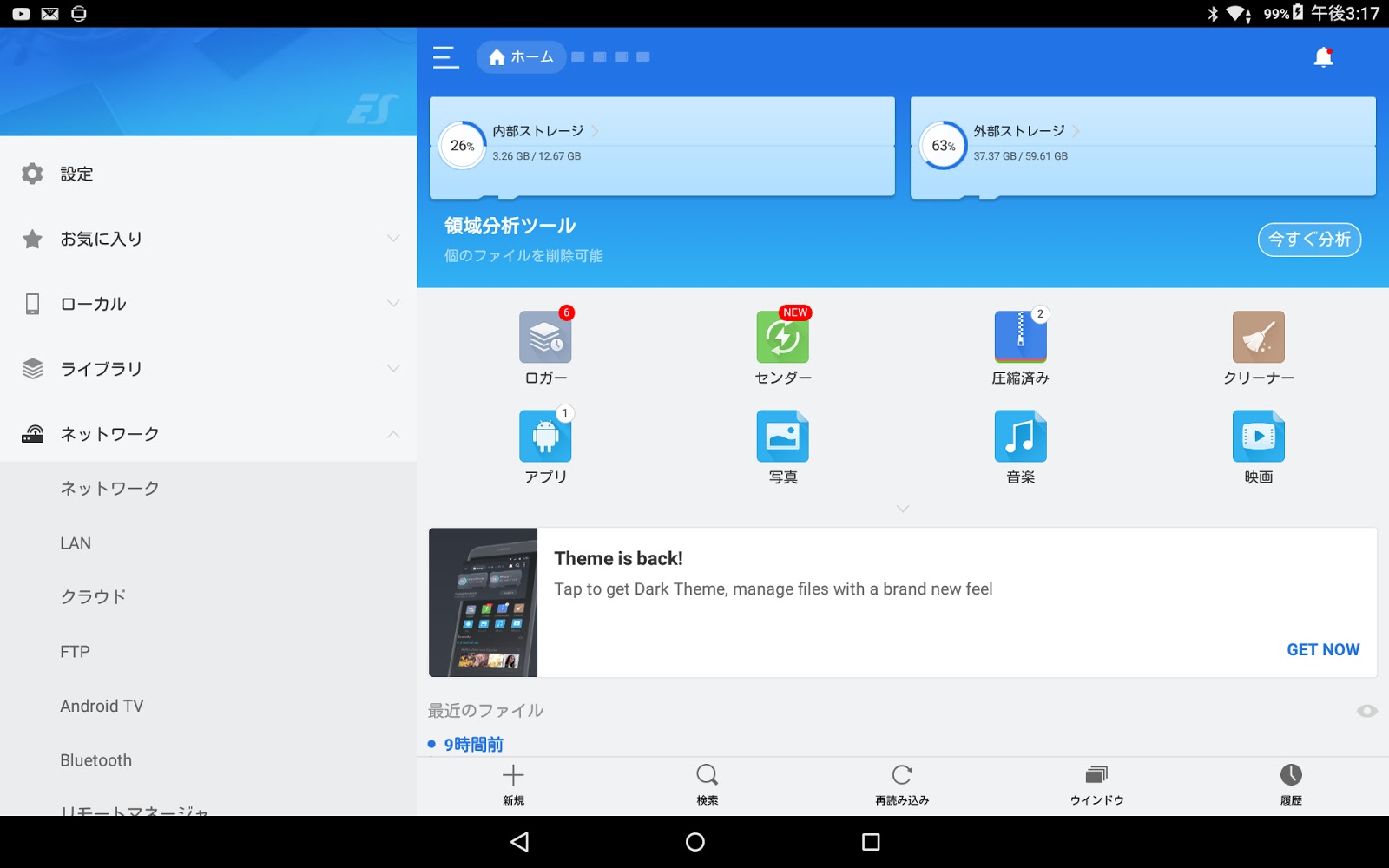Image resolution: width=1389 pixels, height=868 pixels.
Task: Tap the 63% external storage ring
Action: [x=943, y=146]
